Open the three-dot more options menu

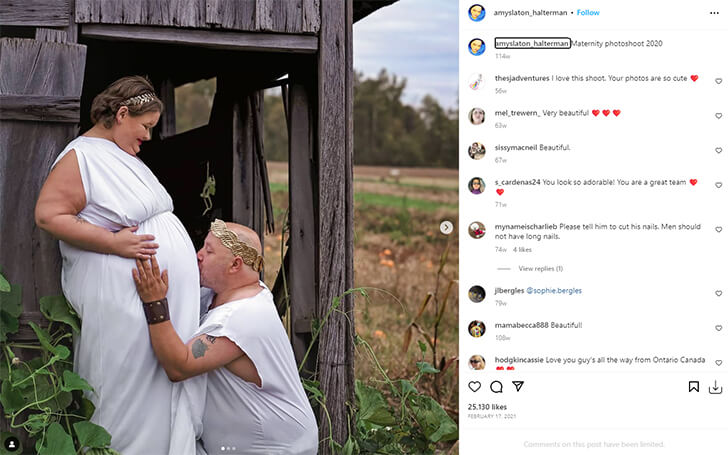click(x=715, y=13)
